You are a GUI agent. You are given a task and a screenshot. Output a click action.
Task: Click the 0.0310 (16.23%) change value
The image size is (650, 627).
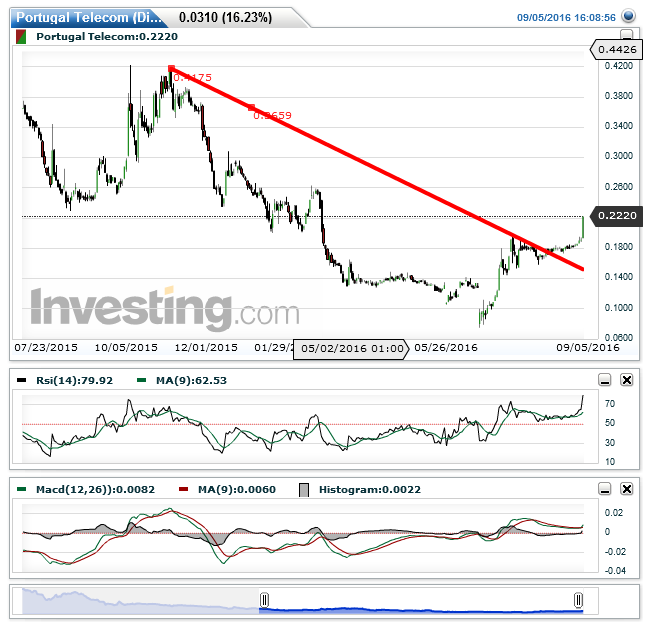(x=226, y=17)
